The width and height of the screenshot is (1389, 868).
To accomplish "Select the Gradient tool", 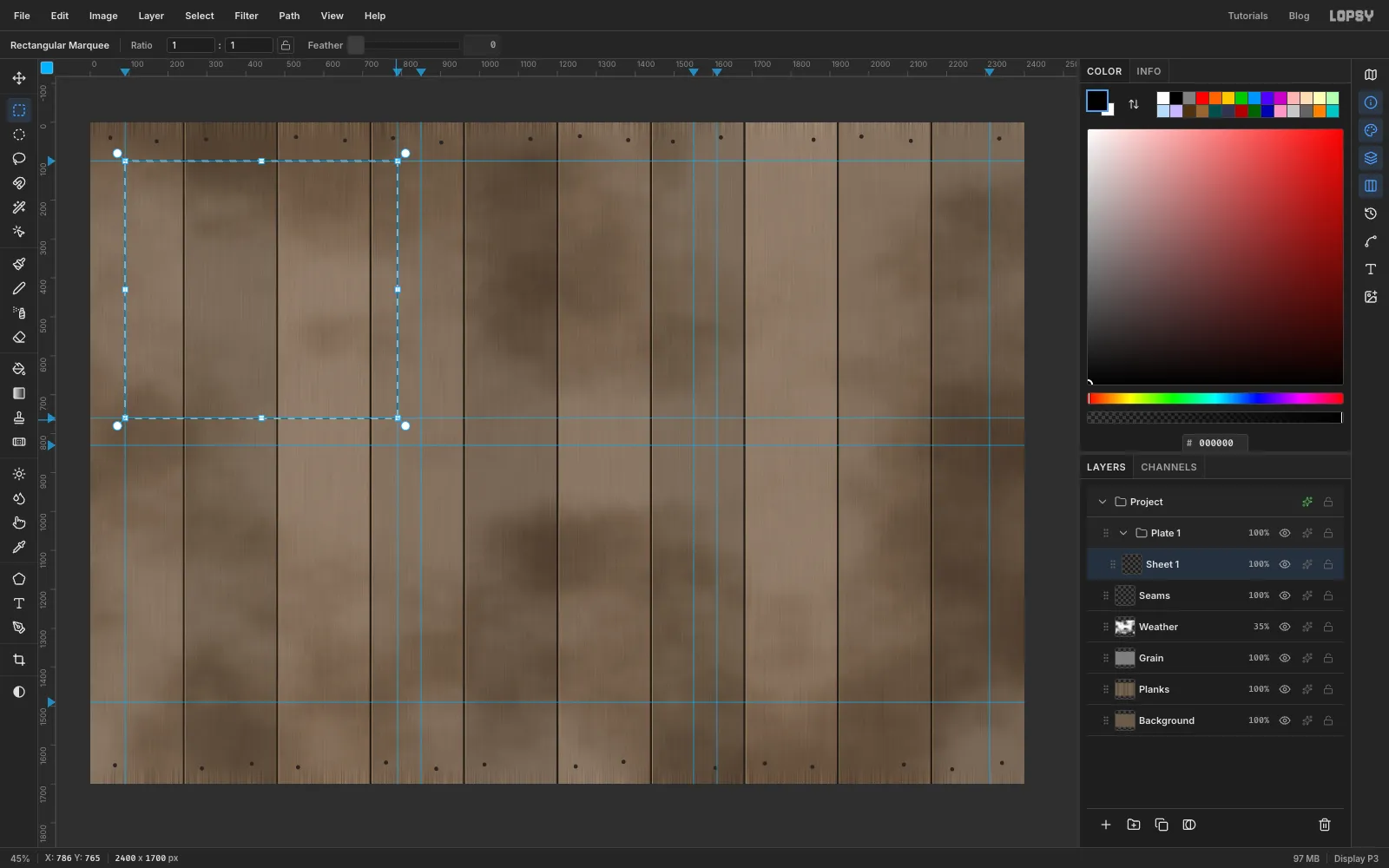I will pos(19,393).
